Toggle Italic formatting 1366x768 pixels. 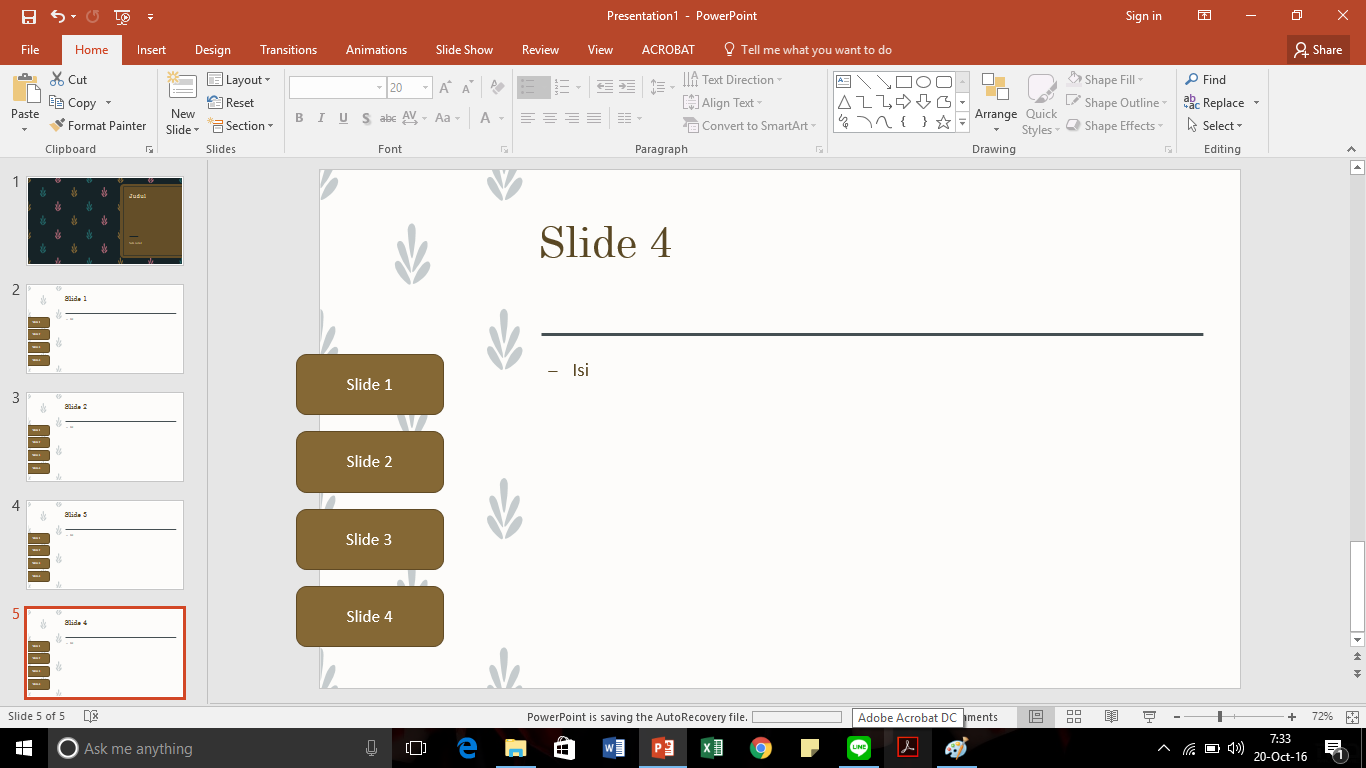(x=320, y=118)
